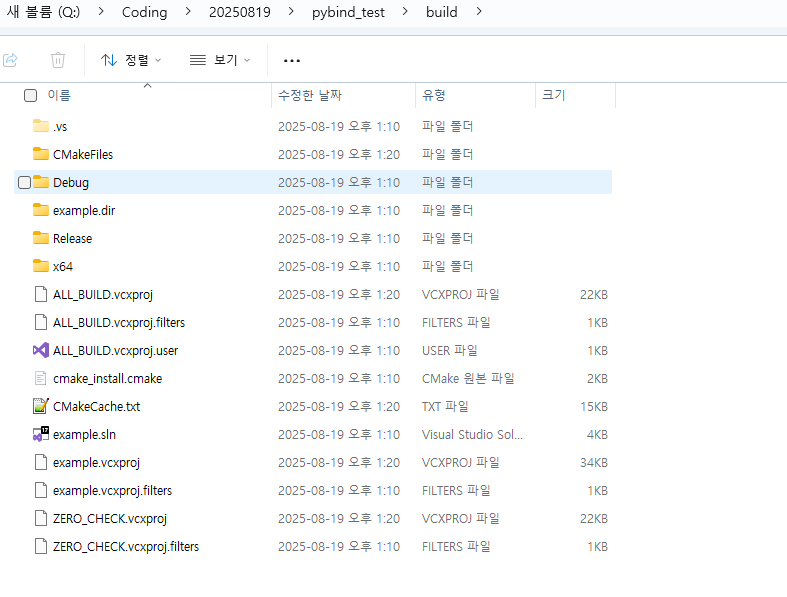Expand the chevron after build in path
787x597 pixels.
coord(479,11)
